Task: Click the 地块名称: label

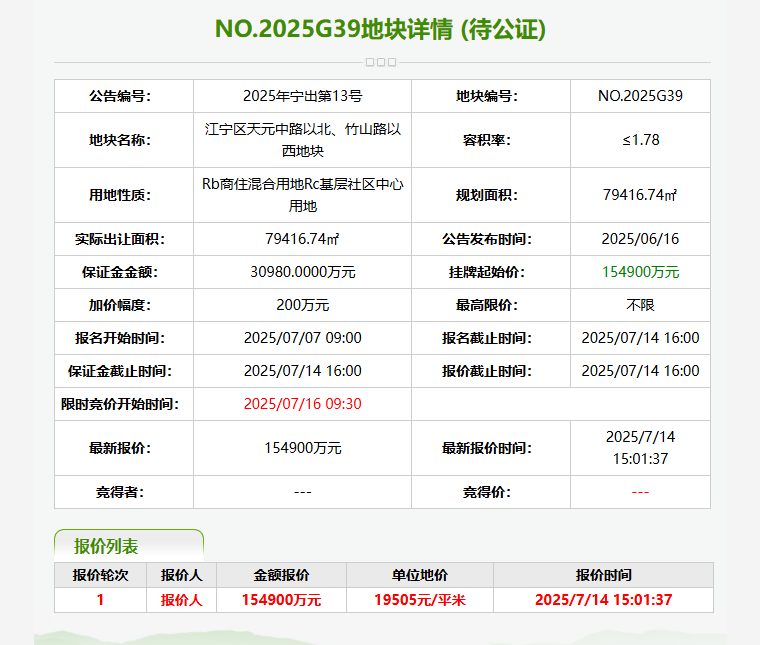Action: coord(120,140)
